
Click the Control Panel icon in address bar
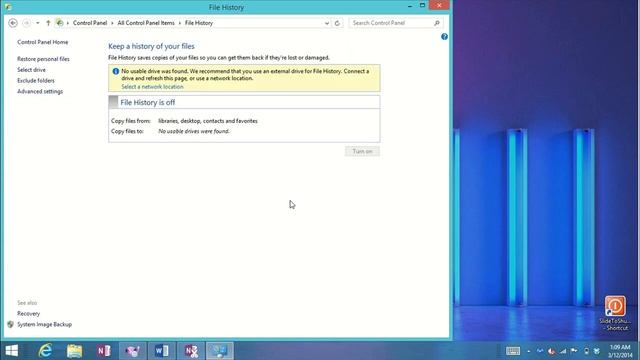point(60,23)
